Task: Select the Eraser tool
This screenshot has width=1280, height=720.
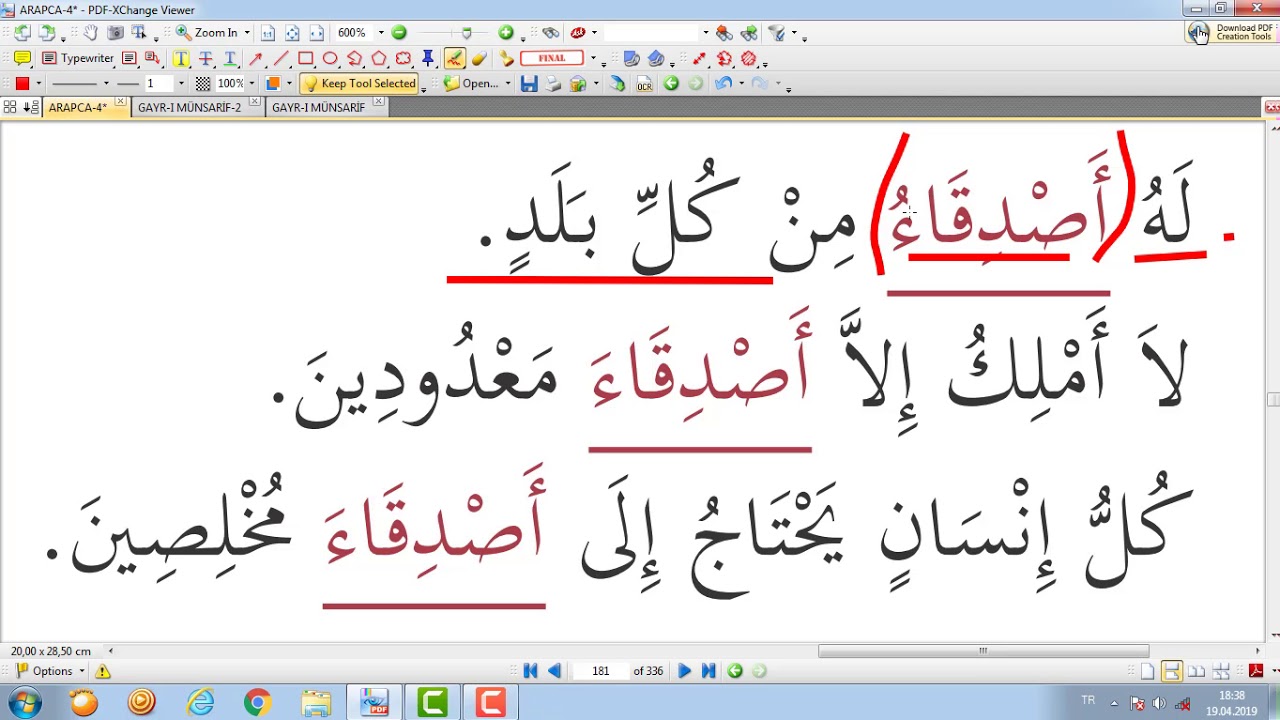Action: [480, 58]
